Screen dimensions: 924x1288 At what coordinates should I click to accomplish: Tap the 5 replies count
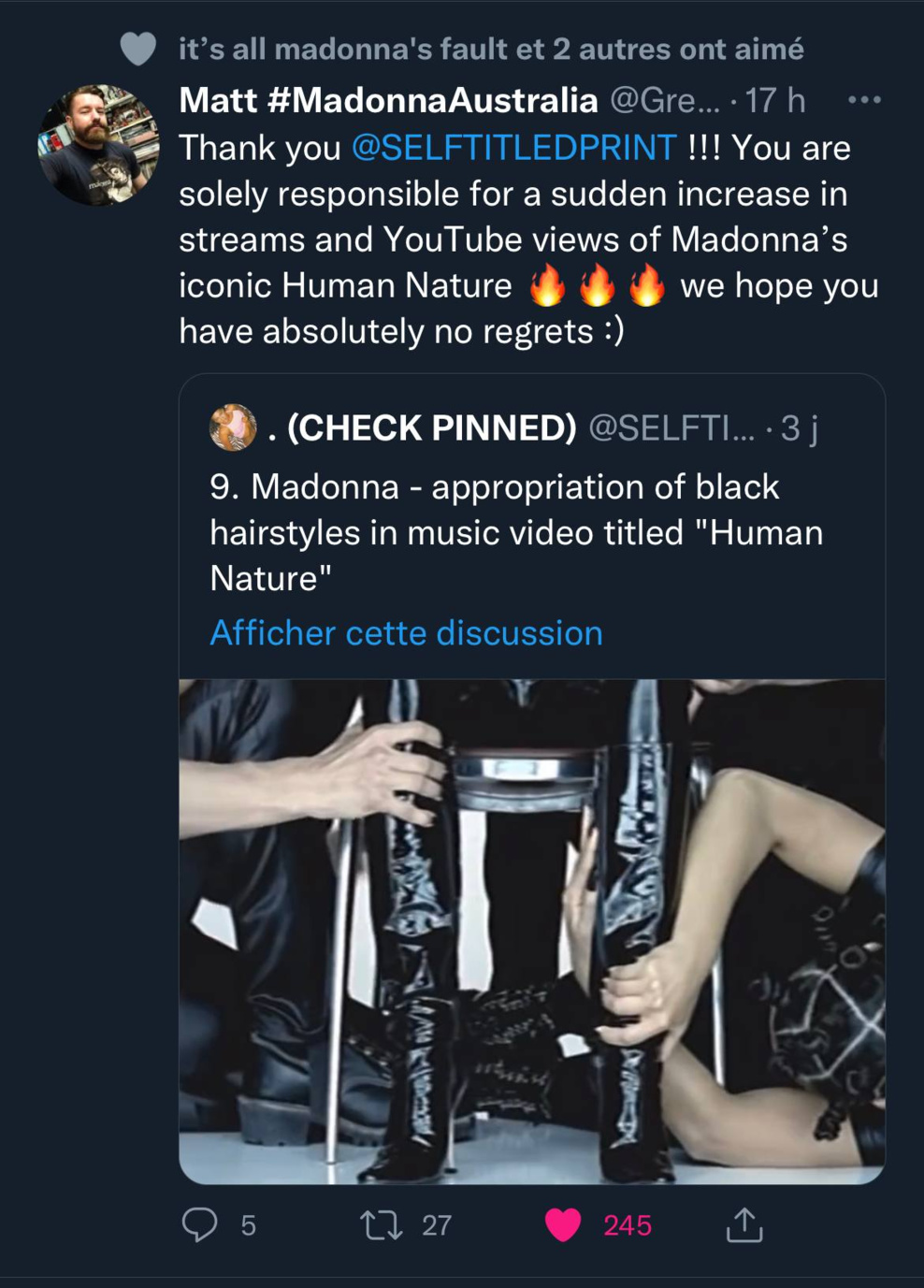pos(248,1225)
